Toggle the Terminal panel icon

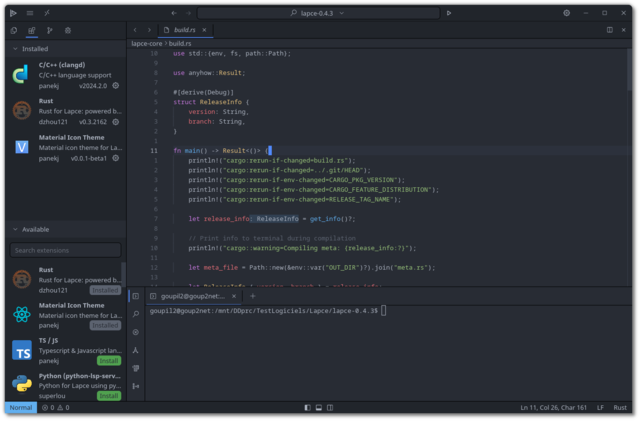(136, 296)
